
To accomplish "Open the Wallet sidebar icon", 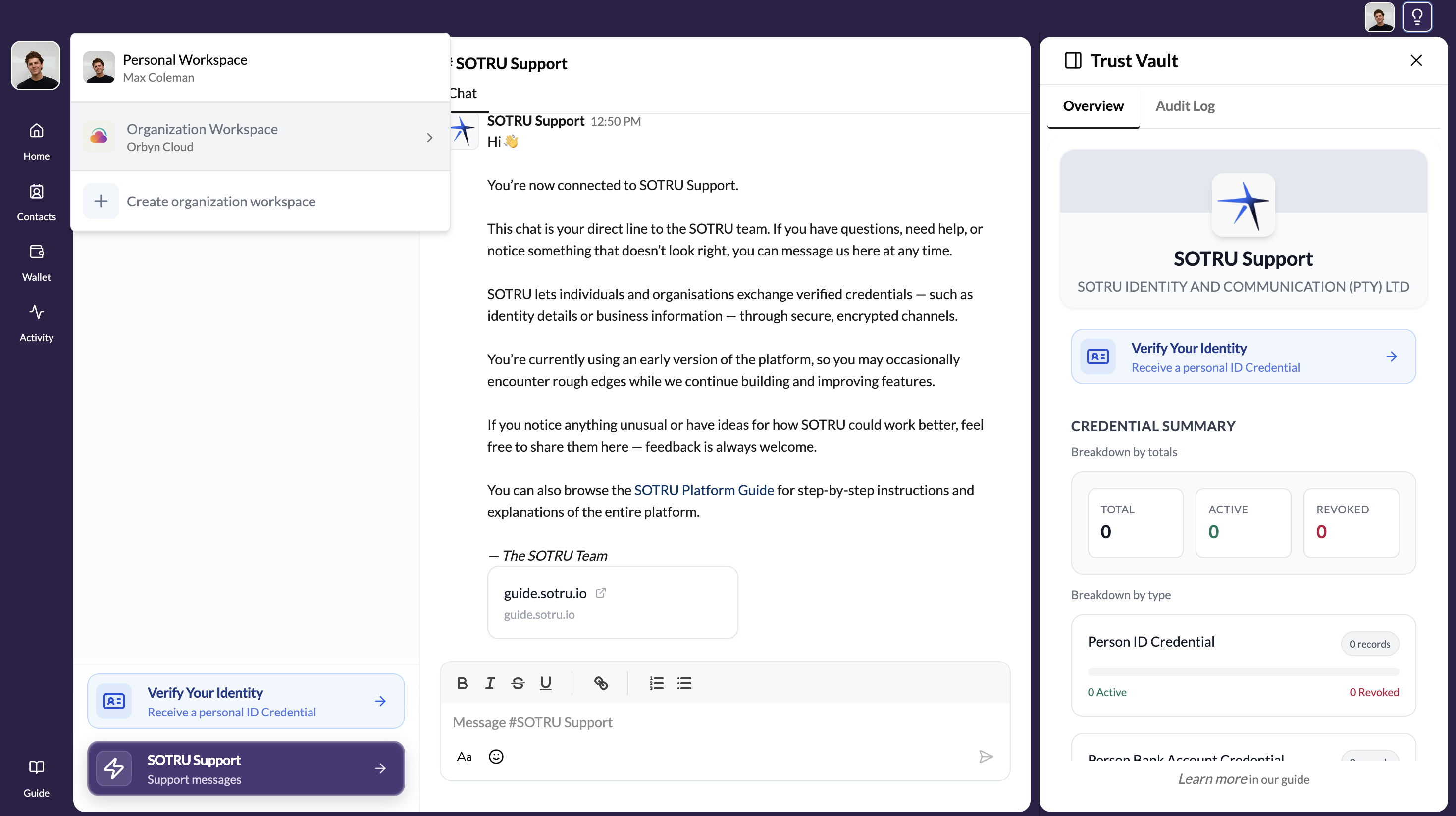I will [x=36, y=252].
